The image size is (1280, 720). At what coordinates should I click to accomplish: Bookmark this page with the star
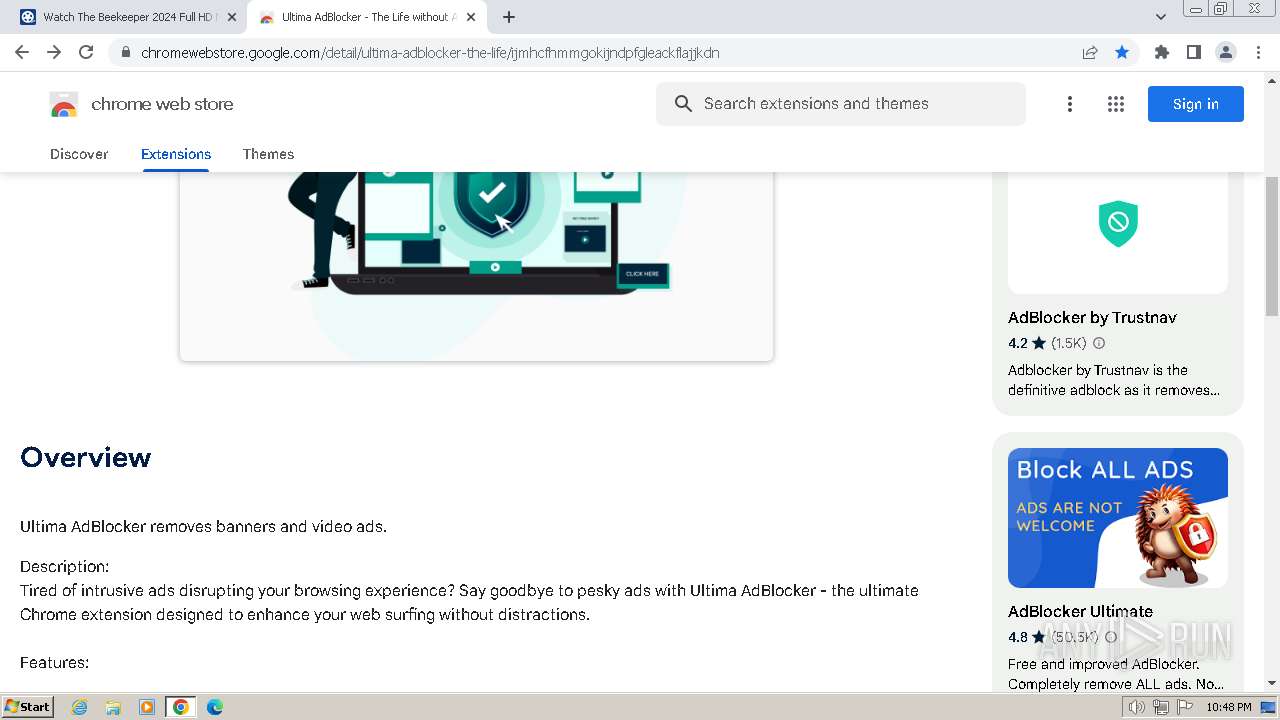point(1122,52)
